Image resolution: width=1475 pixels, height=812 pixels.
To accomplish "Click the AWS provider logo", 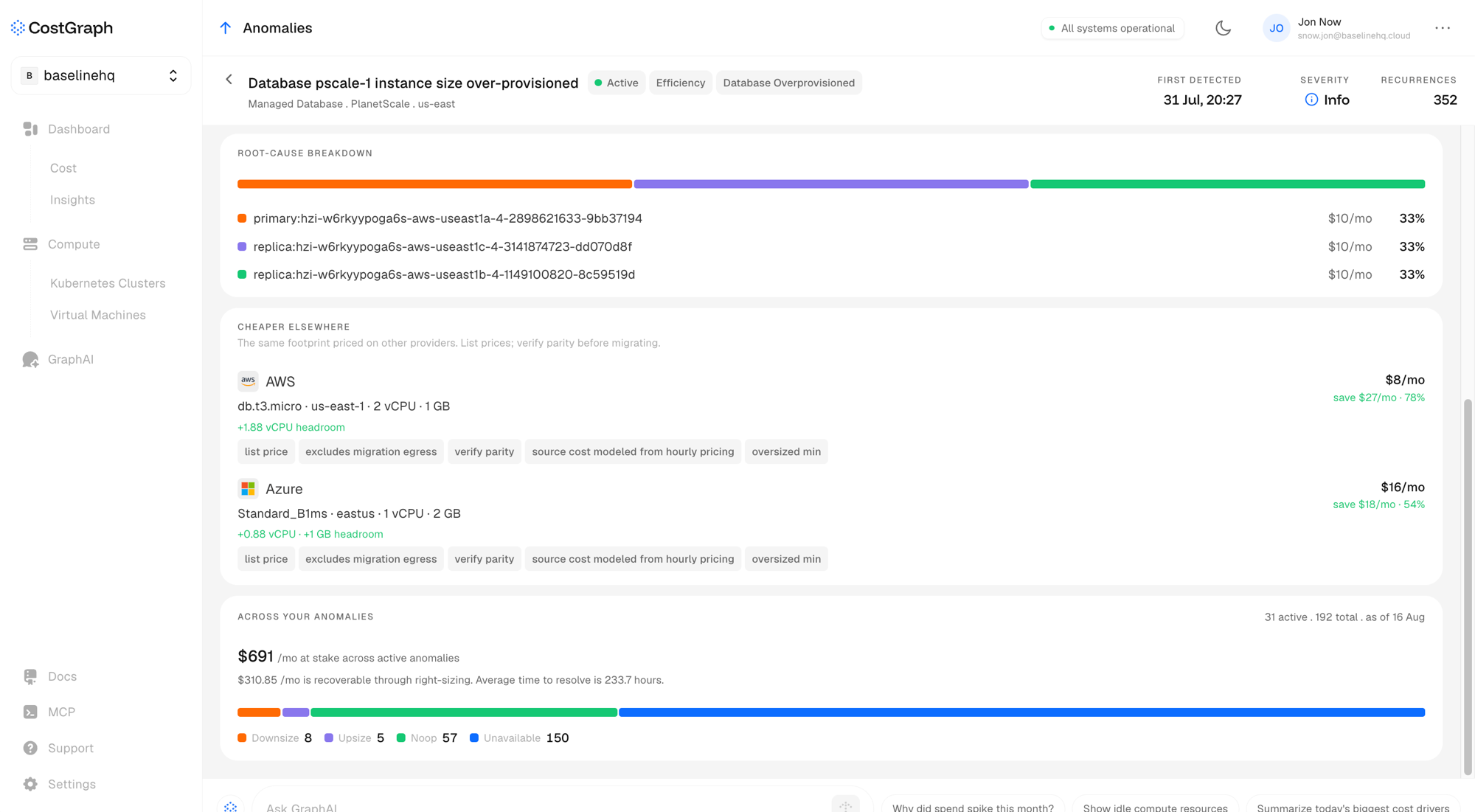I will [248, 381].
